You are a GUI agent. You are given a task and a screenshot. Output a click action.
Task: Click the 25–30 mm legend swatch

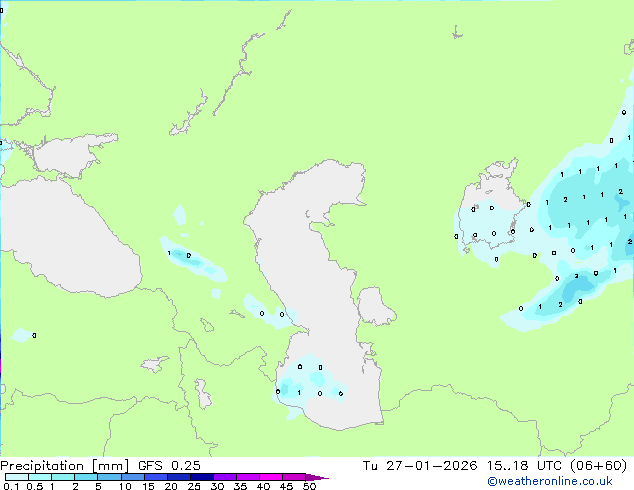(201, 477)
